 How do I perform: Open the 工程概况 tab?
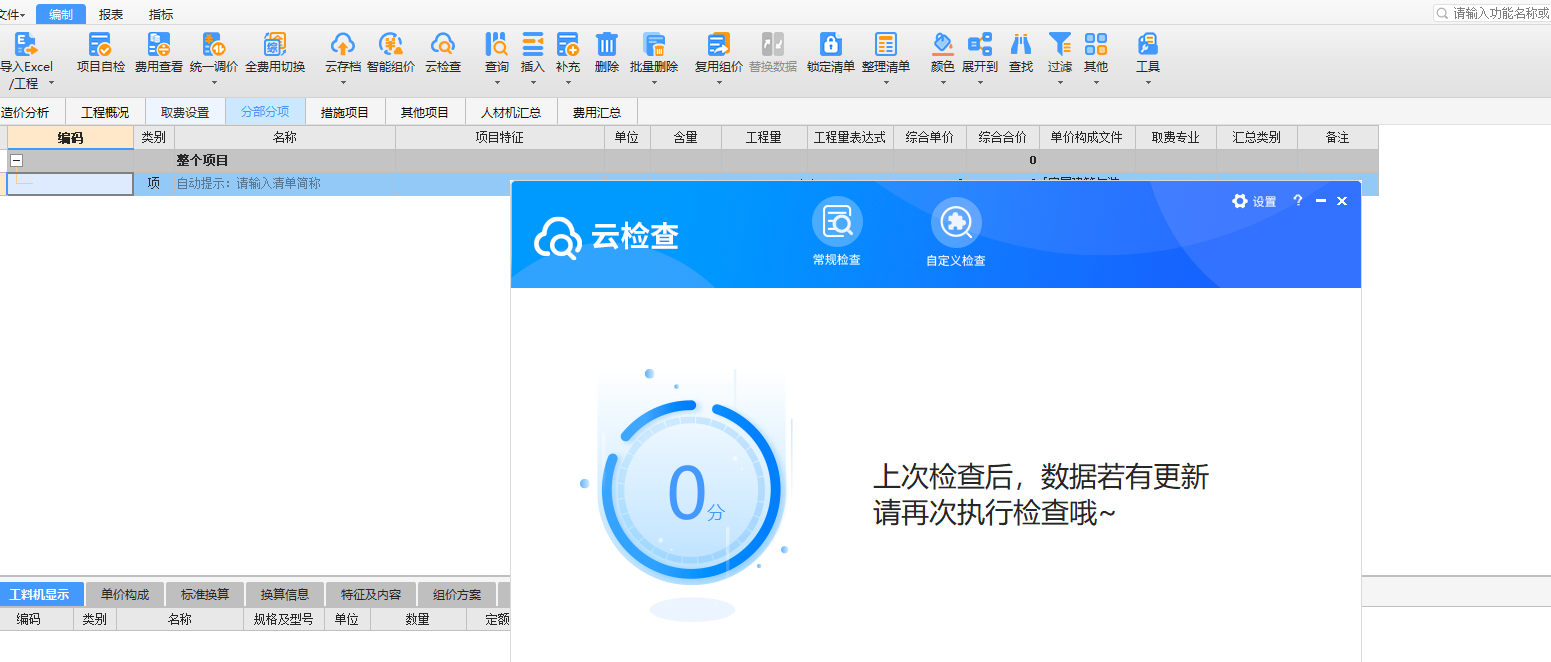105,112
